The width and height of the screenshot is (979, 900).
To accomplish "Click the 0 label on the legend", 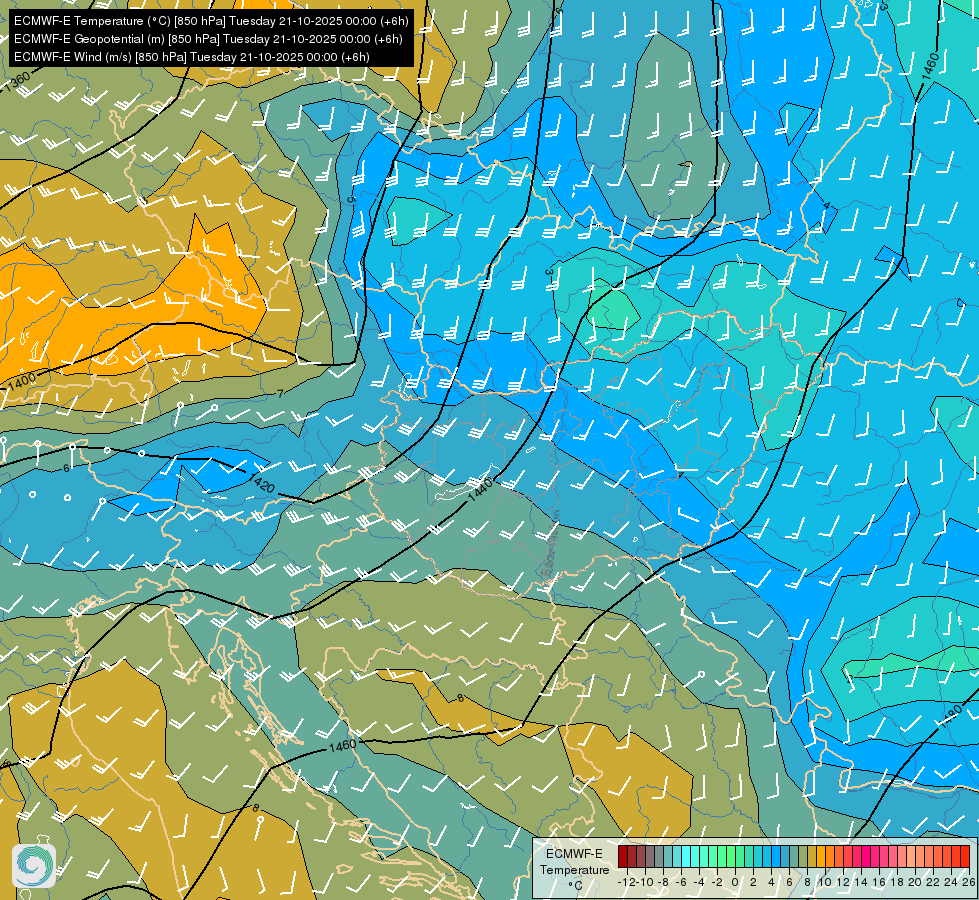I will click(x=735, y=882).
